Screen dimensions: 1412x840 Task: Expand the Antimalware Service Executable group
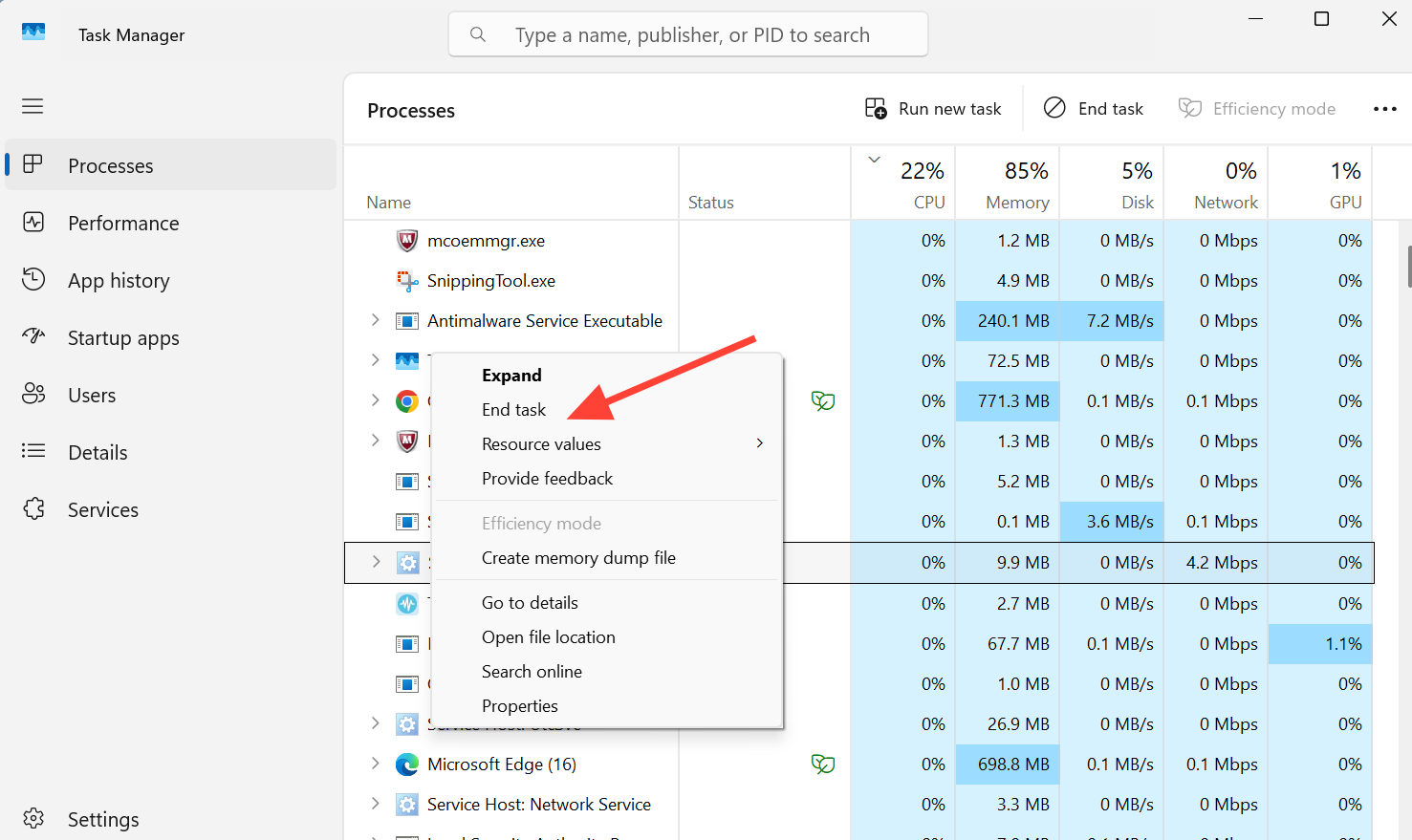coord(376,320)
